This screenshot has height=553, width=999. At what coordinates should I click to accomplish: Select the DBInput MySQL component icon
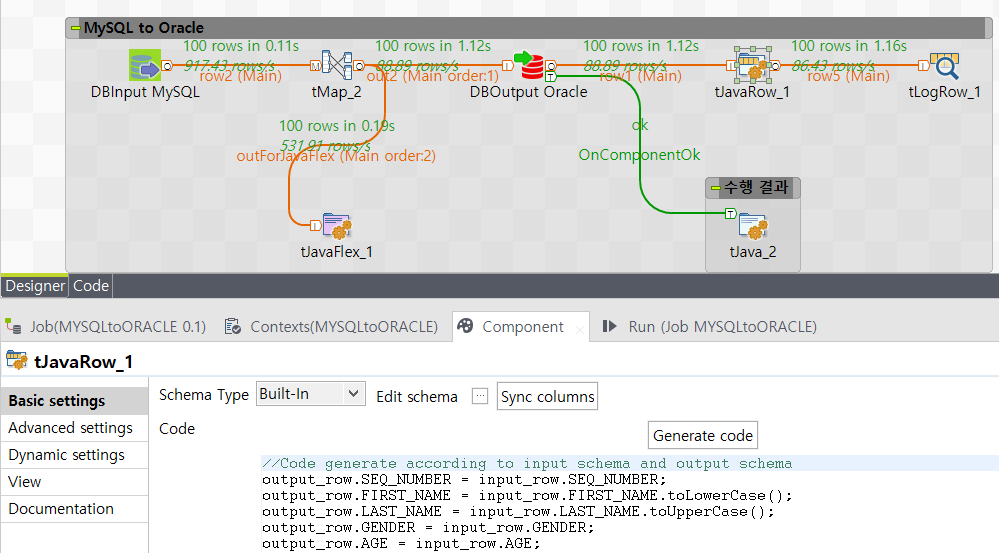tap(145, 65)
